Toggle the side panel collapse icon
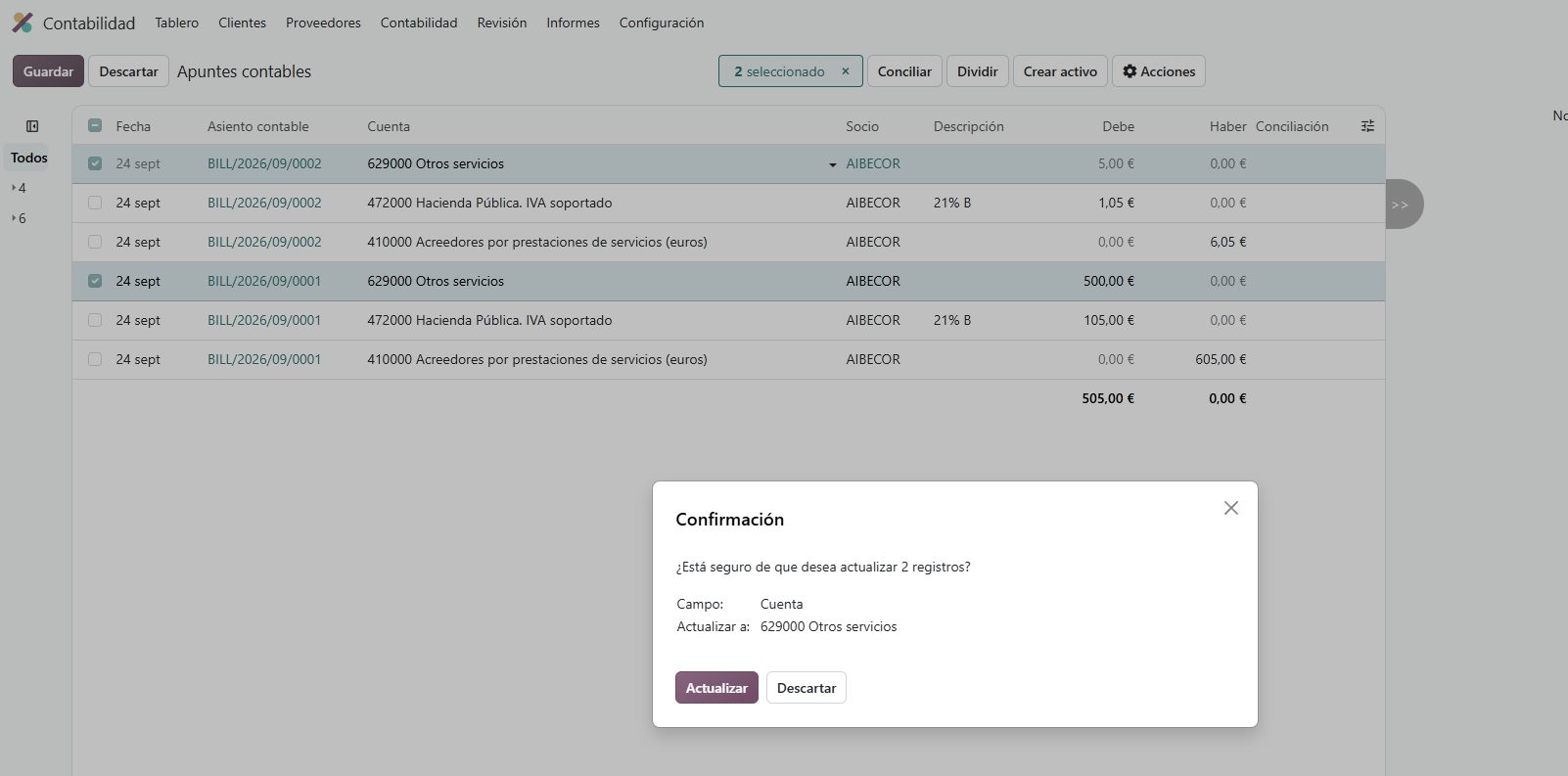The height and width of the screenshot is (776, 1568). tap(32, 126)
